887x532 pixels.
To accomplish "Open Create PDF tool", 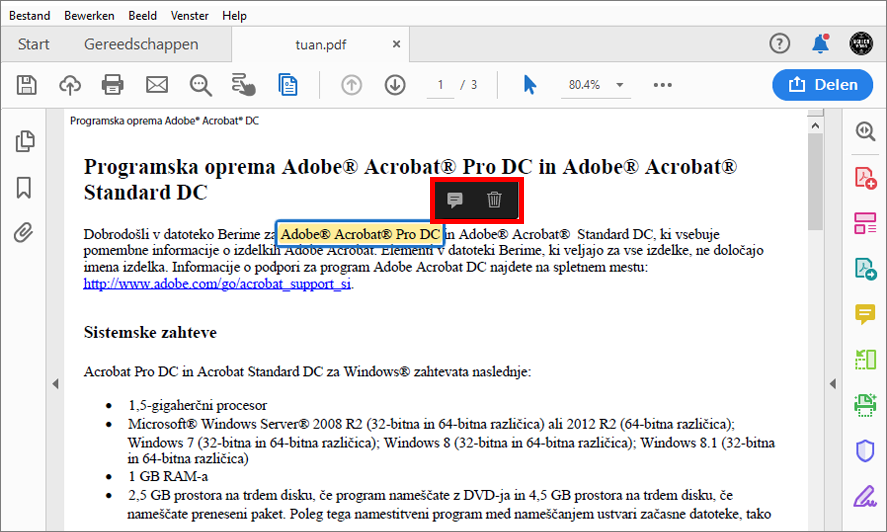I will (865, 178).
